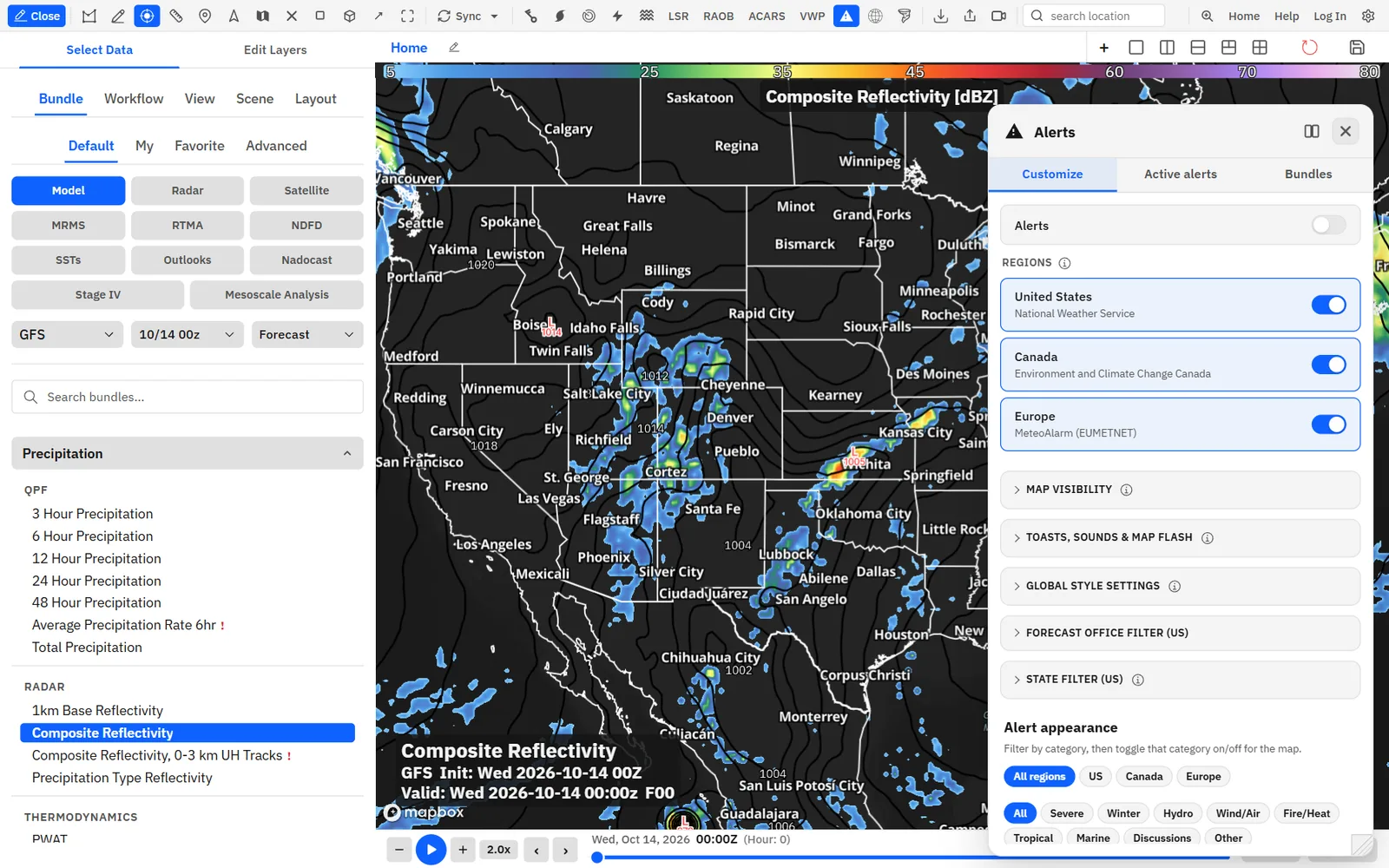Select the map pin marker tool
The image size is (1389, 868).
point(205,16)
